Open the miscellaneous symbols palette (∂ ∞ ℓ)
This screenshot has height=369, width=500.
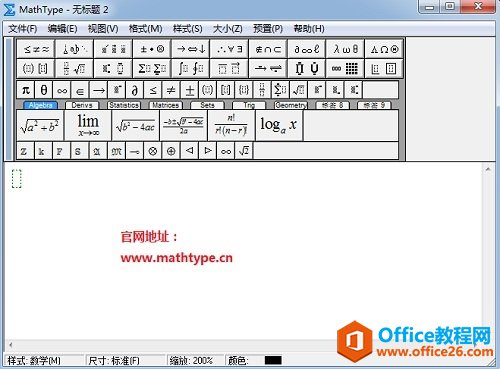click(x=307, y=49)
